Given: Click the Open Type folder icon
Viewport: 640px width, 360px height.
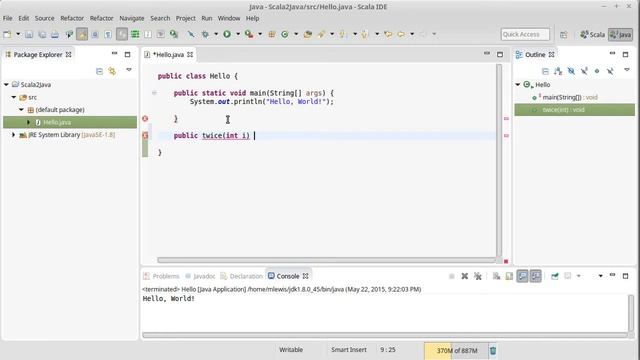Looking at the screenshot, I should click(308, 34).
